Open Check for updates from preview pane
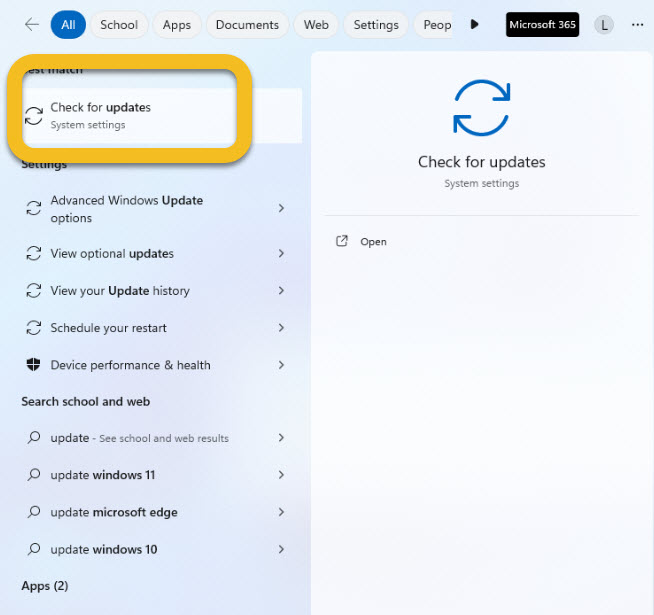Screen dimensions: 654x615 pos(373,241)
